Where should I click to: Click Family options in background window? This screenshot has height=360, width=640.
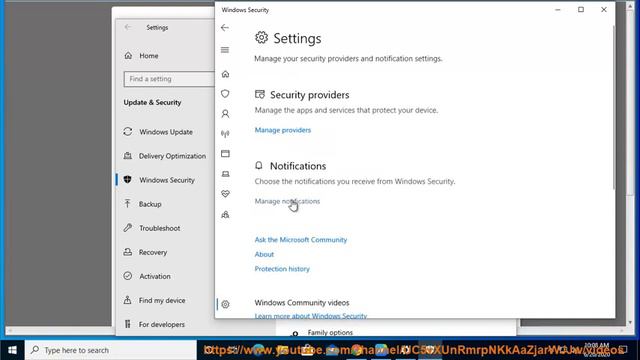point(330,333)
